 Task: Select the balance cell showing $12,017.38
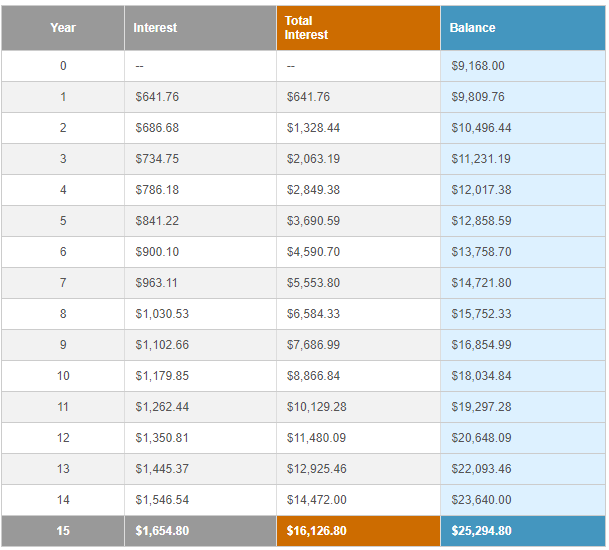482,190
